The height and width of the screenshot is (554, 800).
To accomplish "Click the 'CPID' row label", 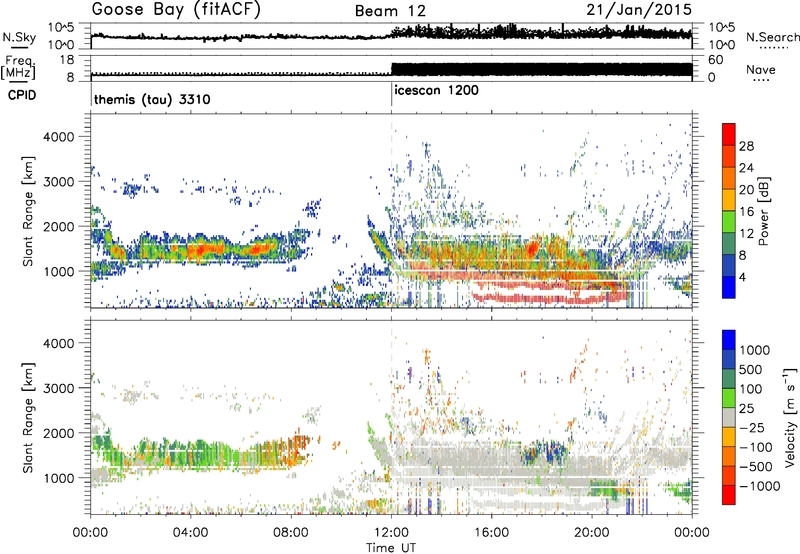I will click(21, 95).
